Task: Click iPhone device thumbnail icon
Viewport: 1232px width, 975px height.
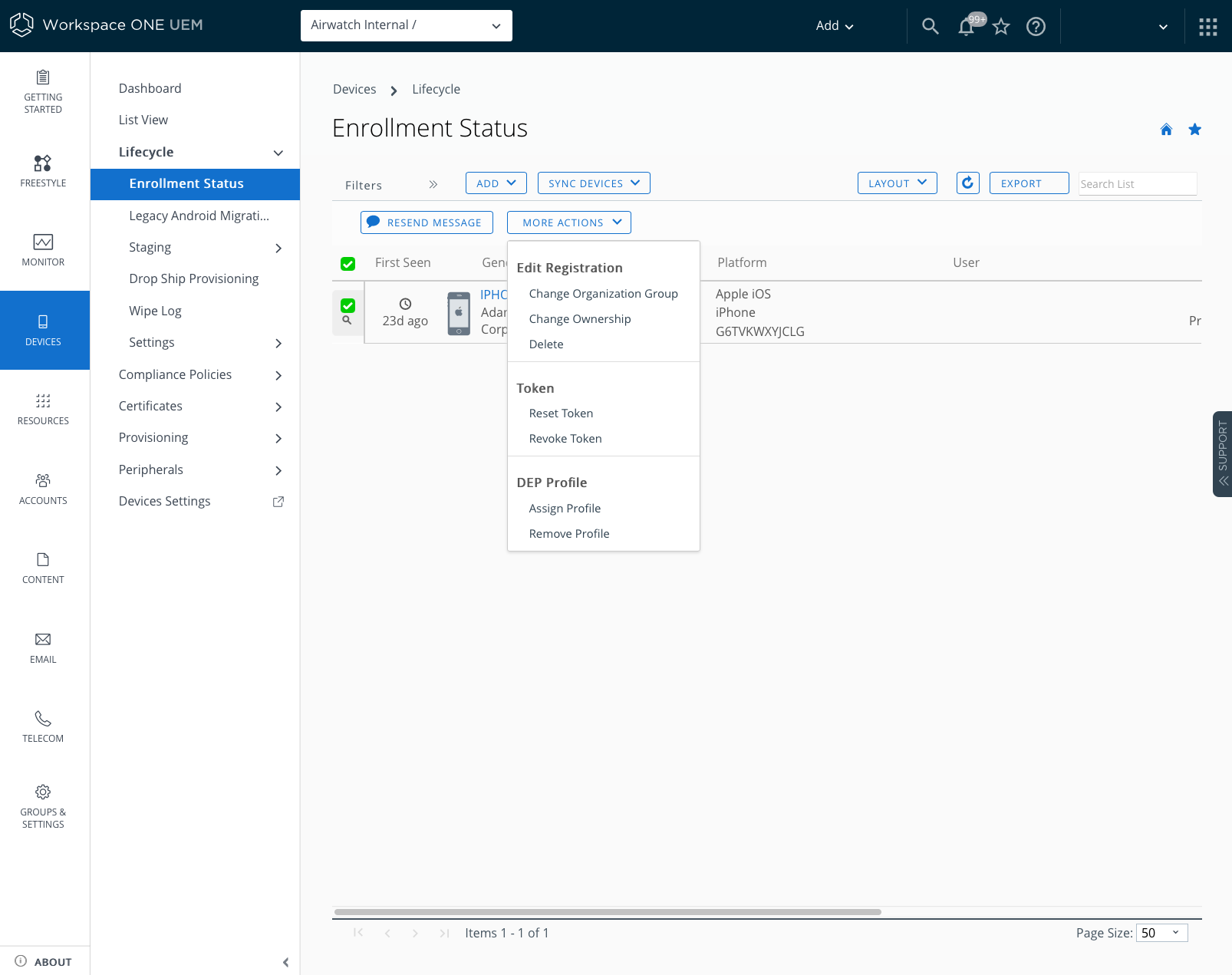Action: [459, 313]
